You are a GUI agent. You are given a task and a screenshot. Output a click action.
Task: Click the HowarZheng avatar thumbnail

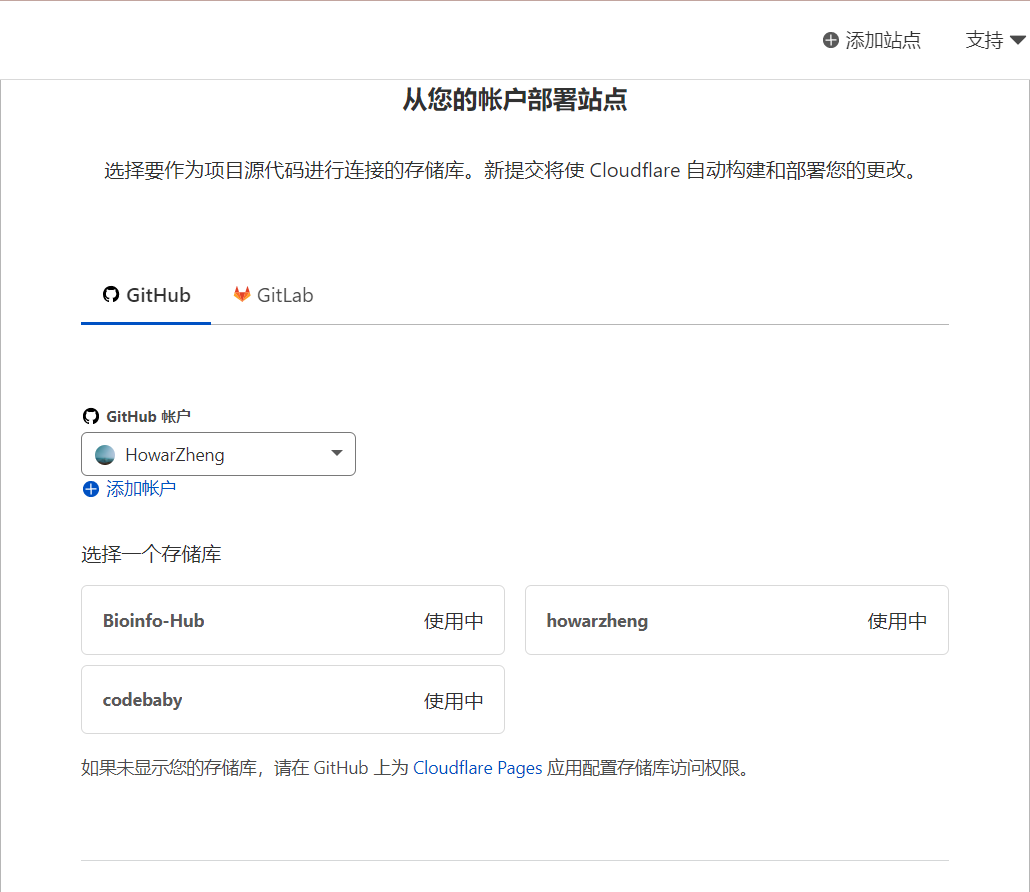click(x=105, y=455)
